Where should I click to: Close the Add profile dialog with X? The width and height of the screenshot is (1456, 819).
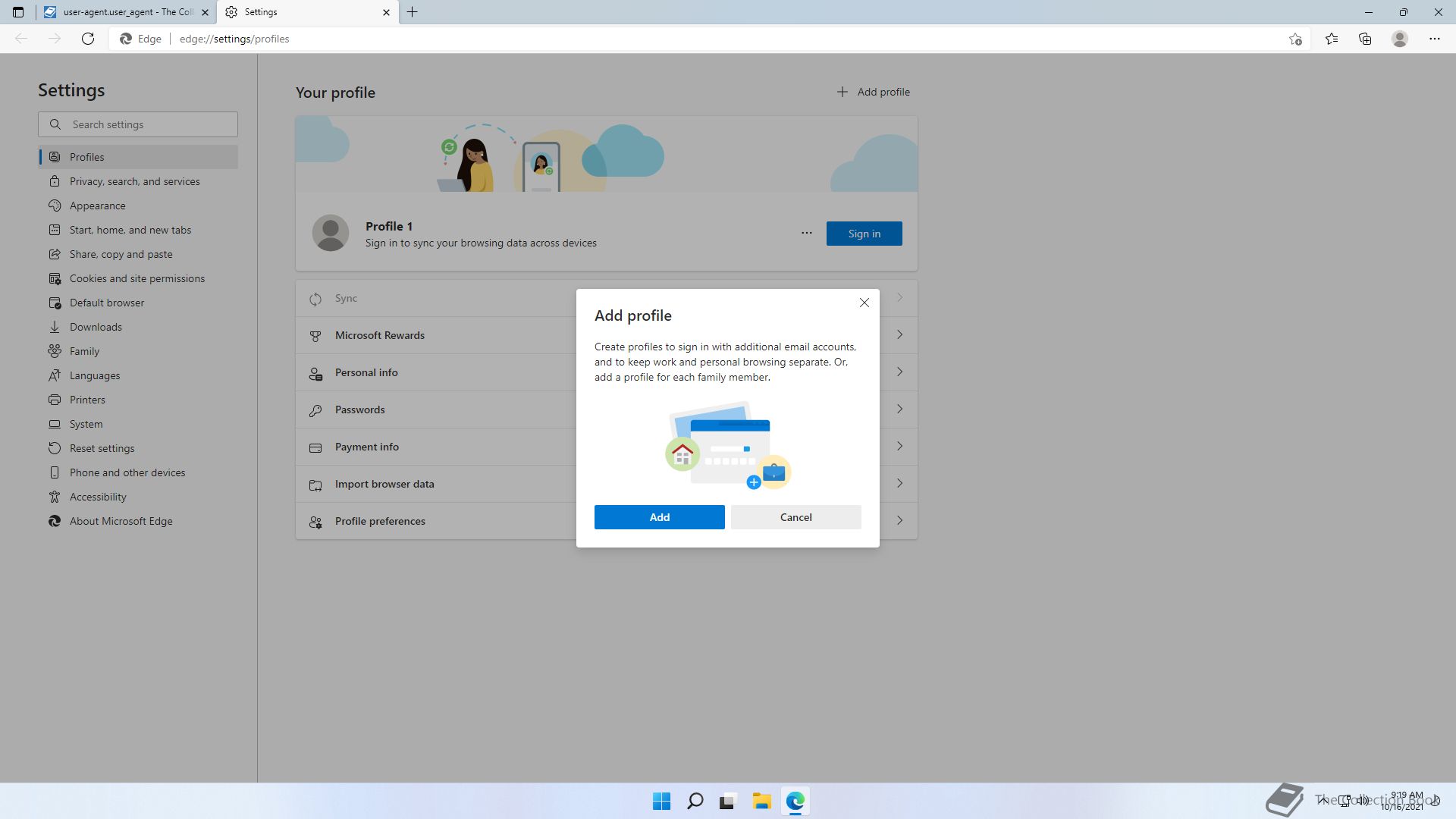(864, 303)
